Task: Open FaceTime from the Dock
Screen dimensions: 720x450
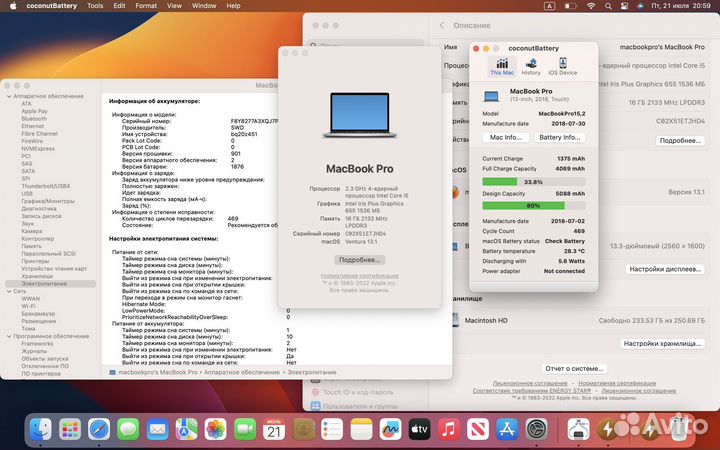Action: click(245, 430)
